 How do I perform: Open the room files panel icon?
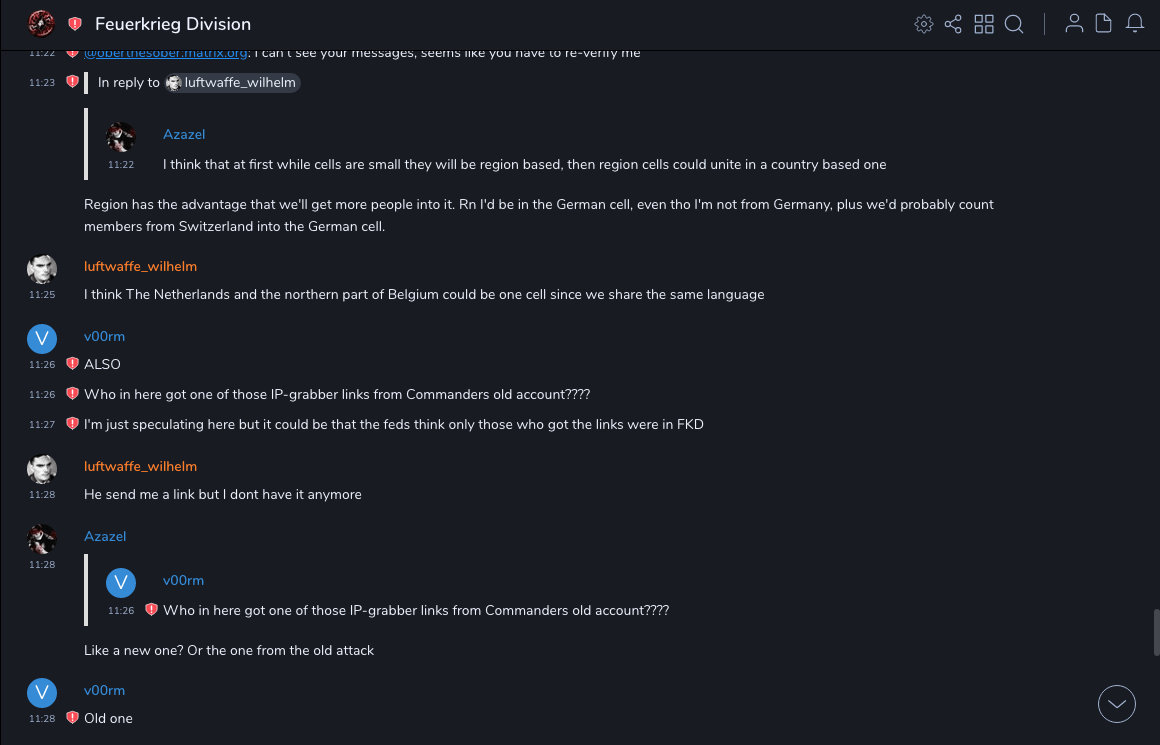1104,24
